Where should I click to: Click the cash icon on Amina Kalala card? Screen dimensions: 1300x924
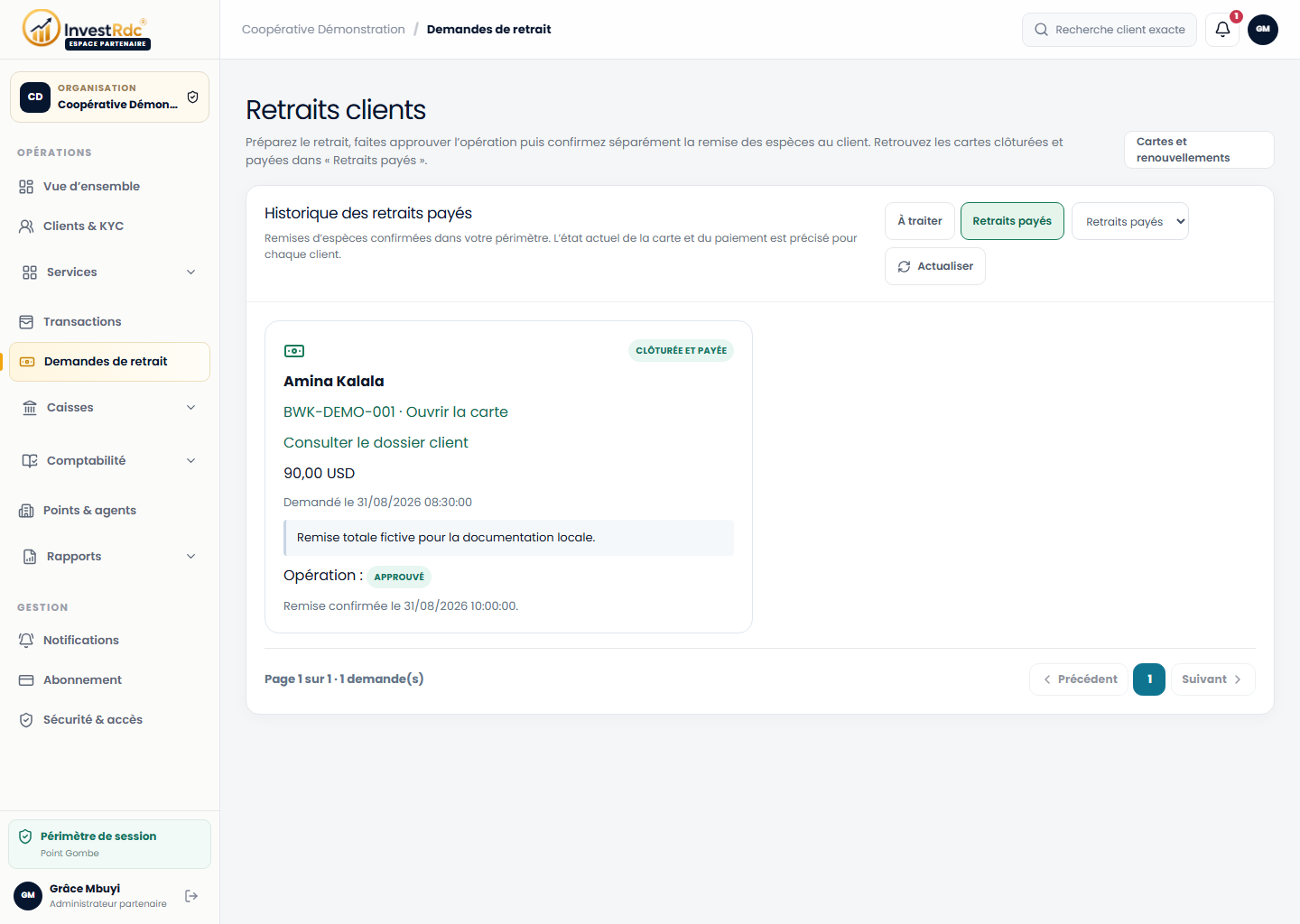294,351
